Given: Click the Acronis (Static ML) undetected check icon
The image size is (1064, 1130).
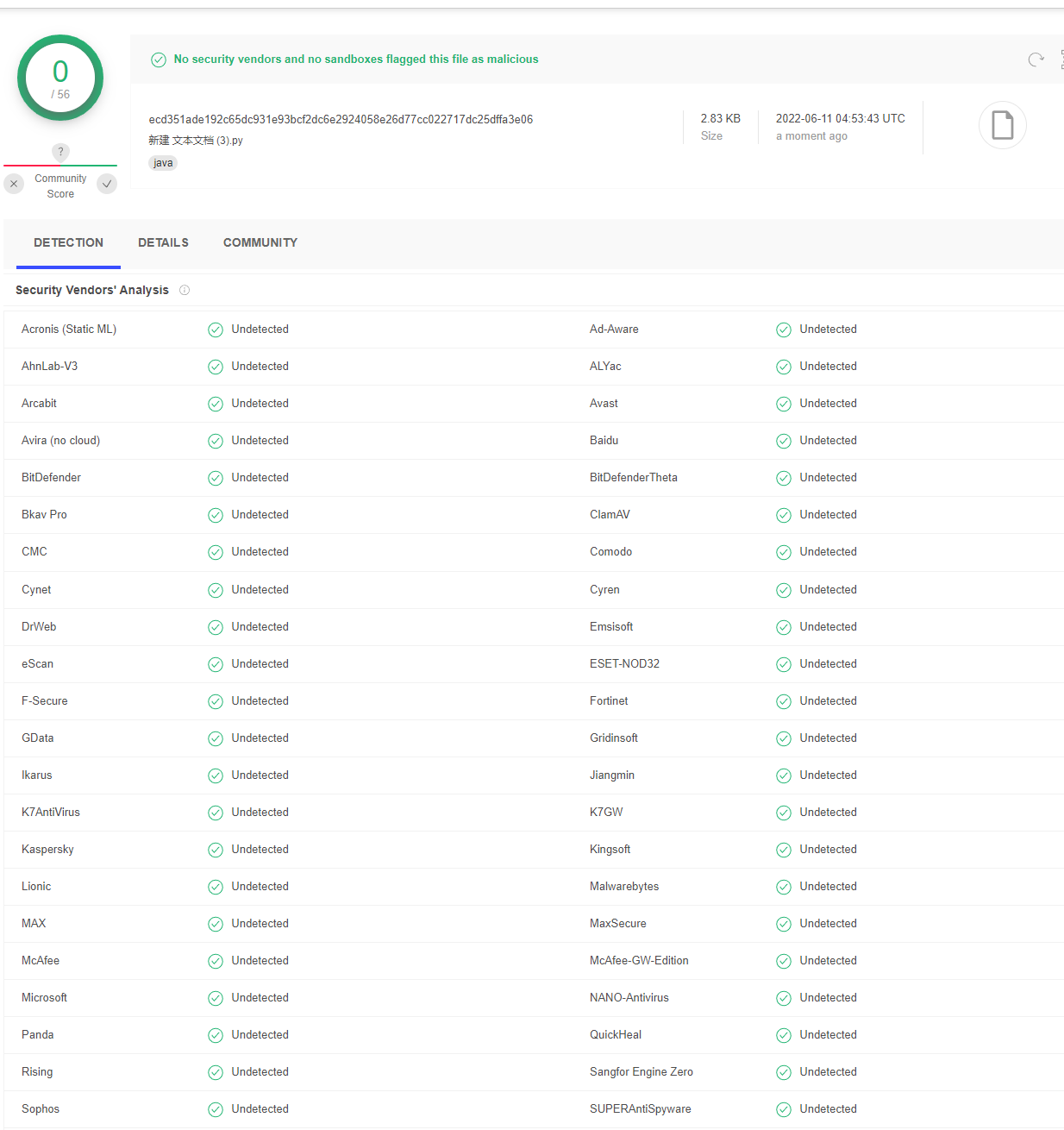Looking at the screenshot, I should [x=216, y=330].
